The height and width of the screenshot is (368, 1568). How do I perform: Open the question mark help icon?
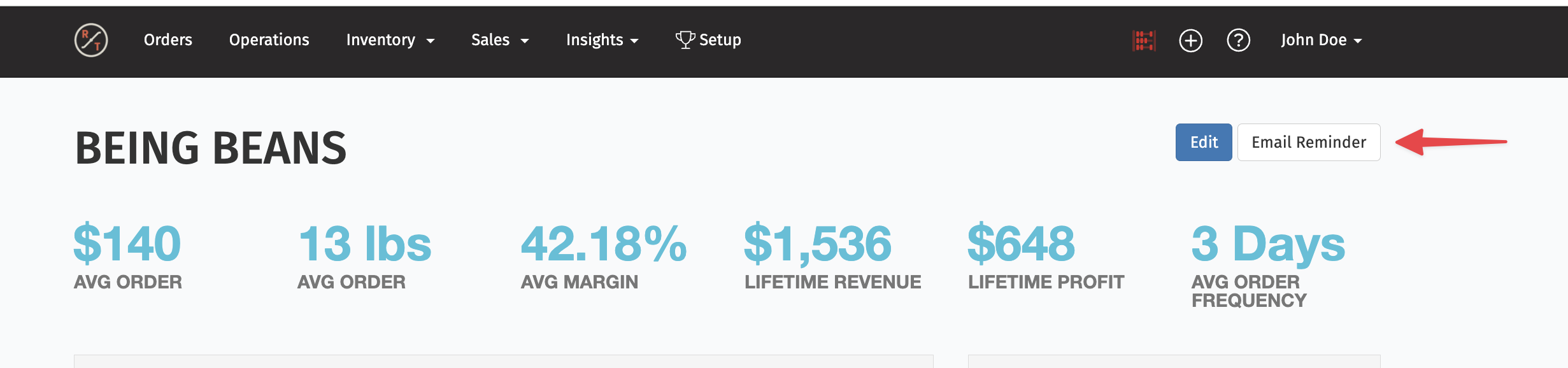click(1238, 40)
